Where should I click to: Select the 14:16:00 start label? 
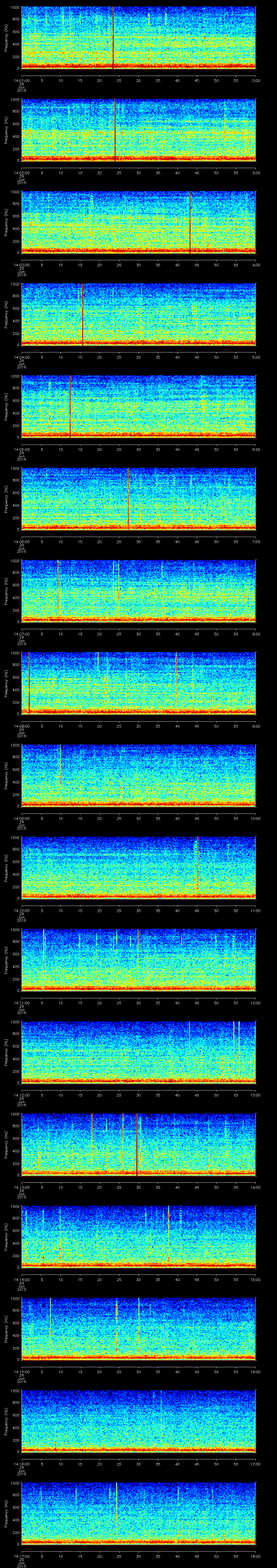coord(21,1464)
